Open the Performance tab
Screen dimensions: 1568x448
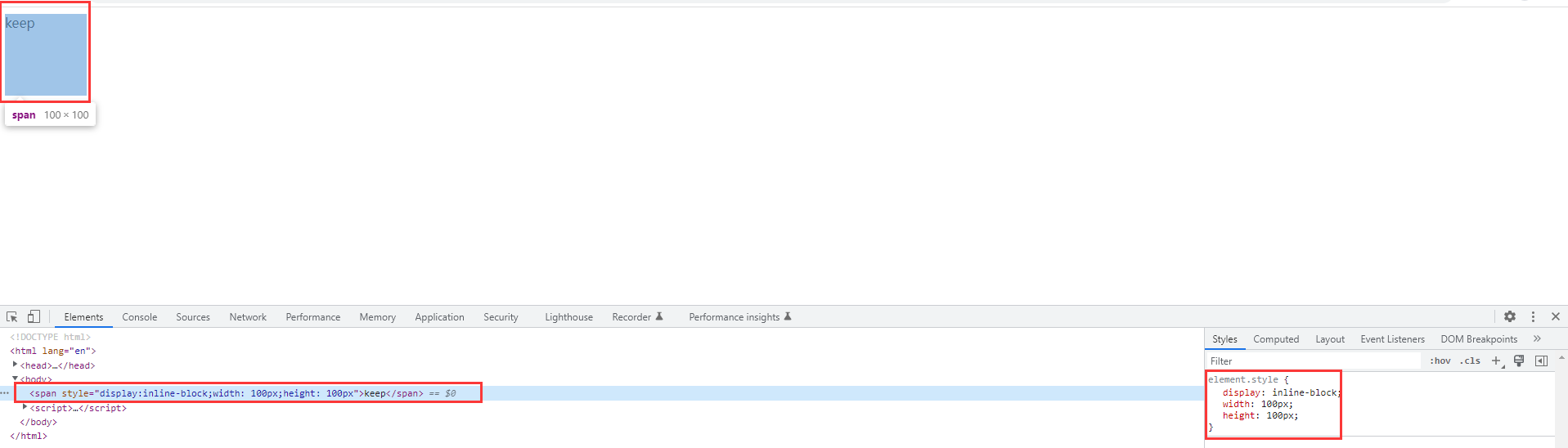(313, 317)
